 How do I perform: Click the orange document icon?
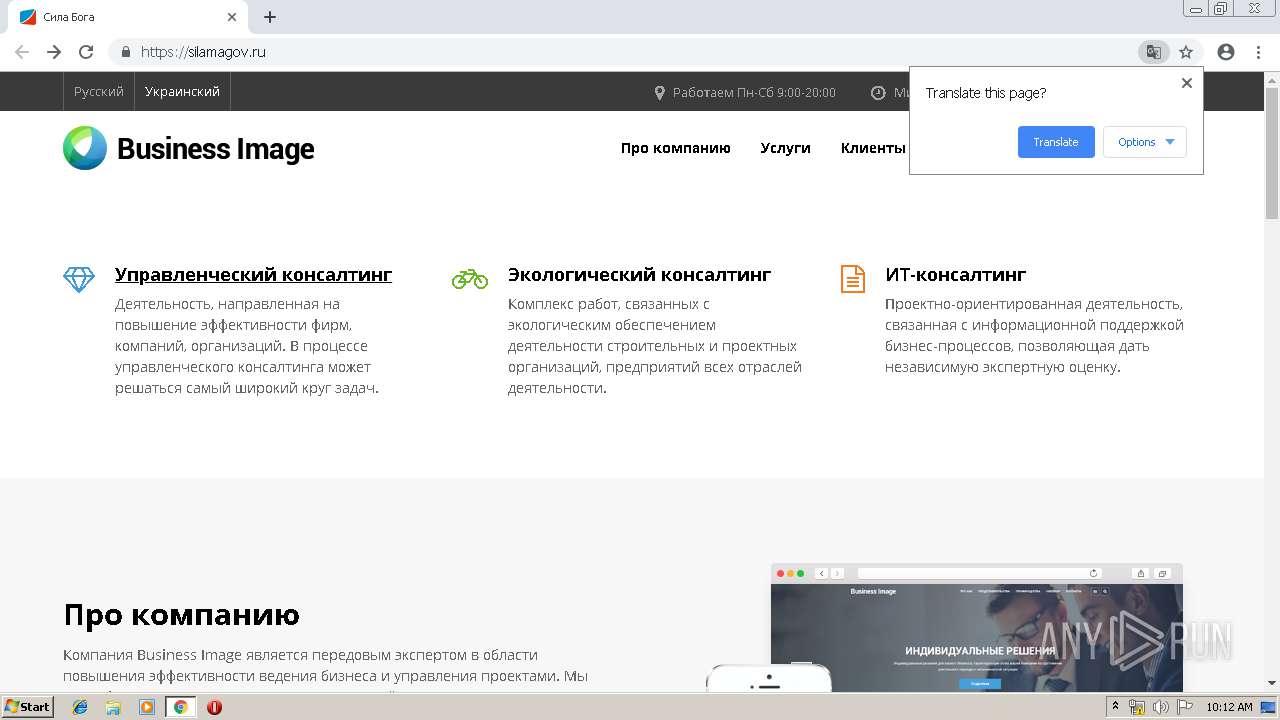click(853, 279)
